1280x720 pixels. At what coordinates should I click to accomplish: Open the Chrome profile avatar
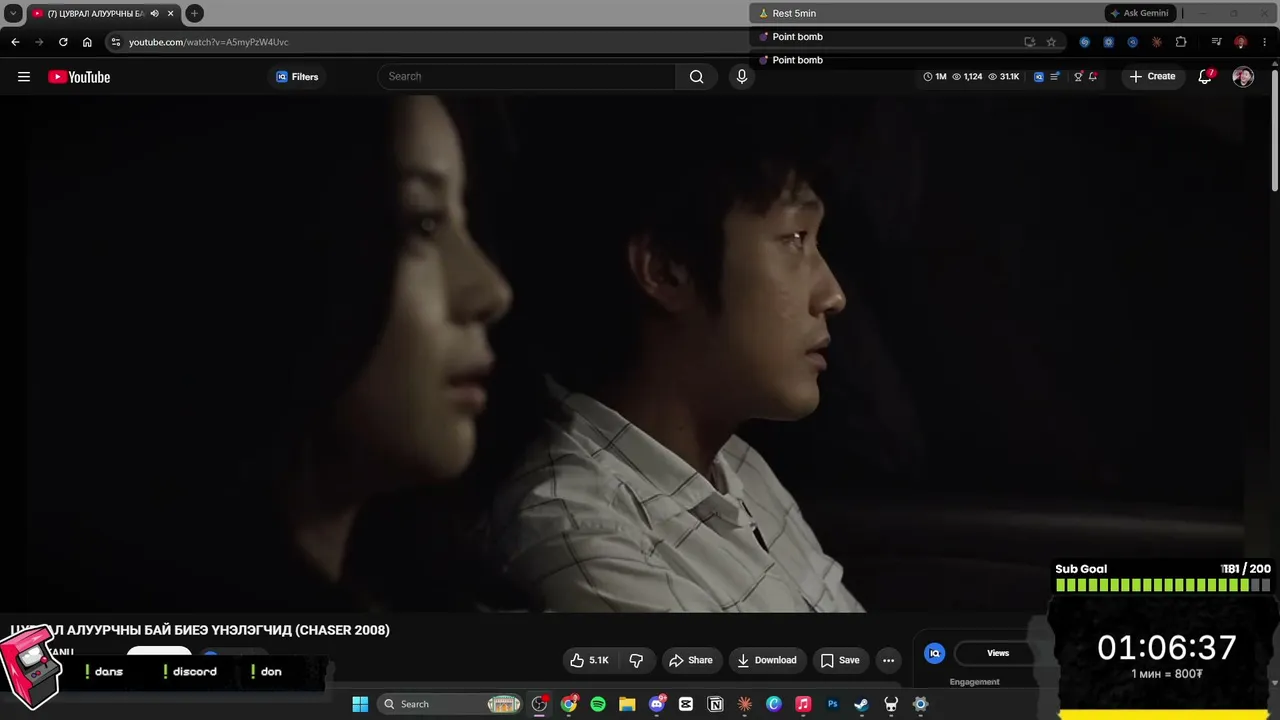tap(1240, 42)
